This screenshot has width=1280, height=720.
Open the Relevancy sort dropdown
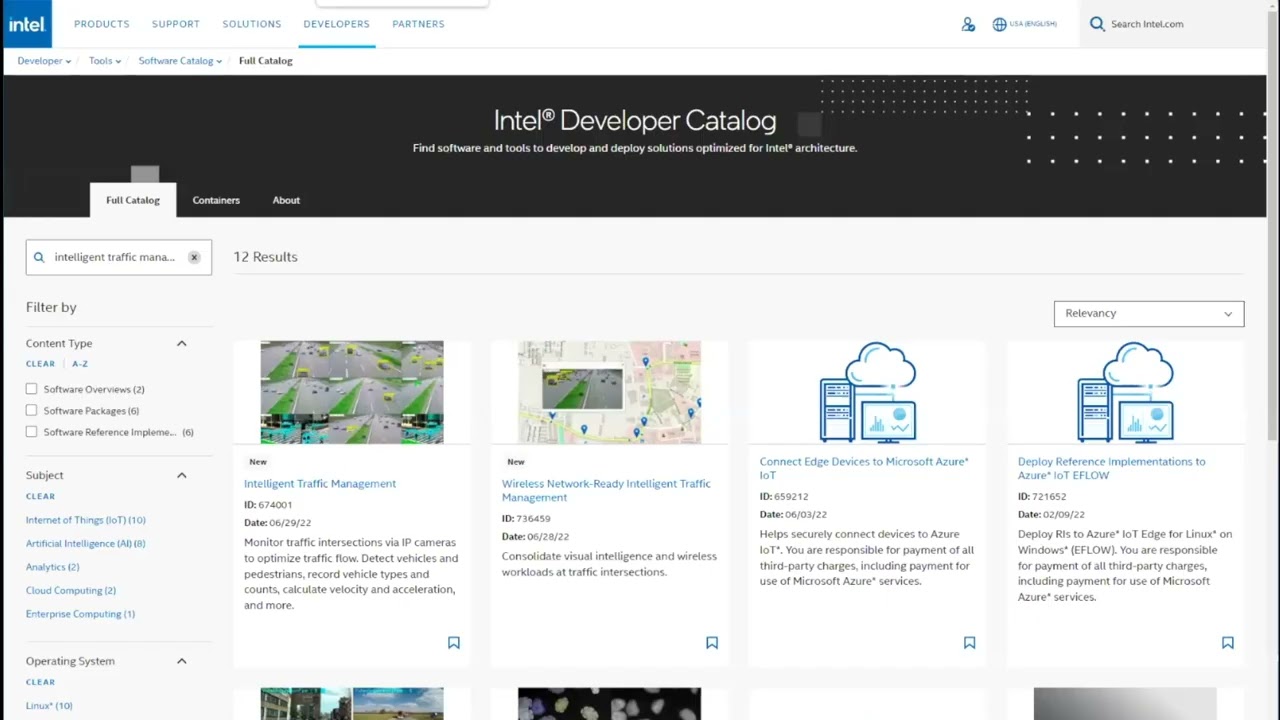tap(1149, 313)
